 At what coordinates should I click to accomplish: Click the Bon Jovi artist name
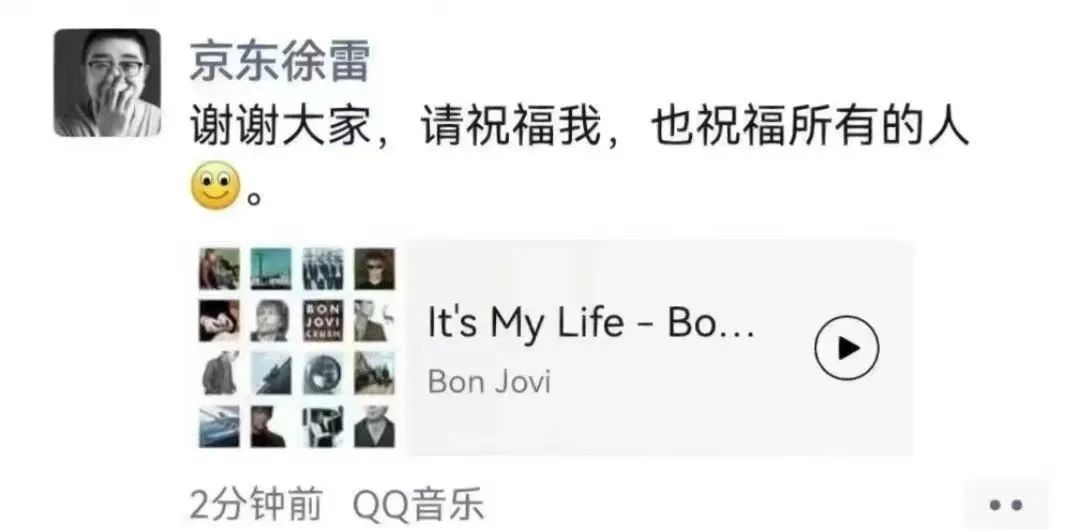coord(489,381)
